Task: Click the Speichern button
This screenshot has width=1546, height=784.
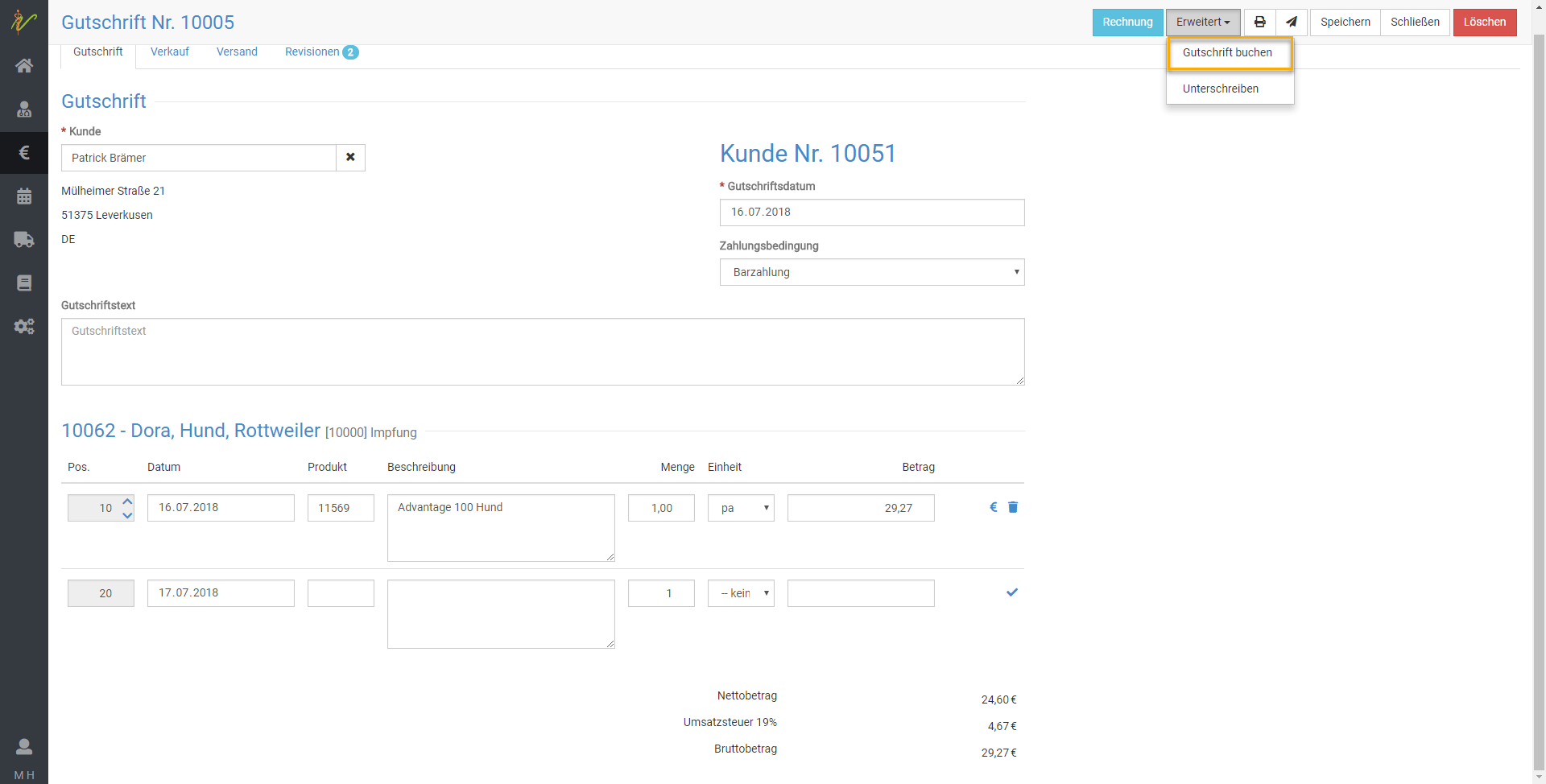Action: [x=1345, y=23]
